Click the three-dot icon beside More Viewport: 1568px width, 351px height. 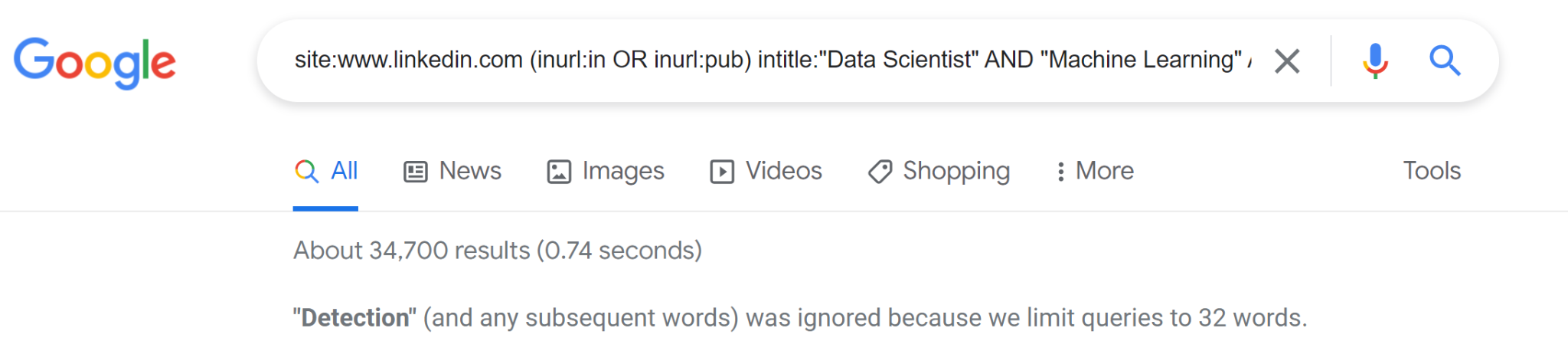[x=1060, y=172]
